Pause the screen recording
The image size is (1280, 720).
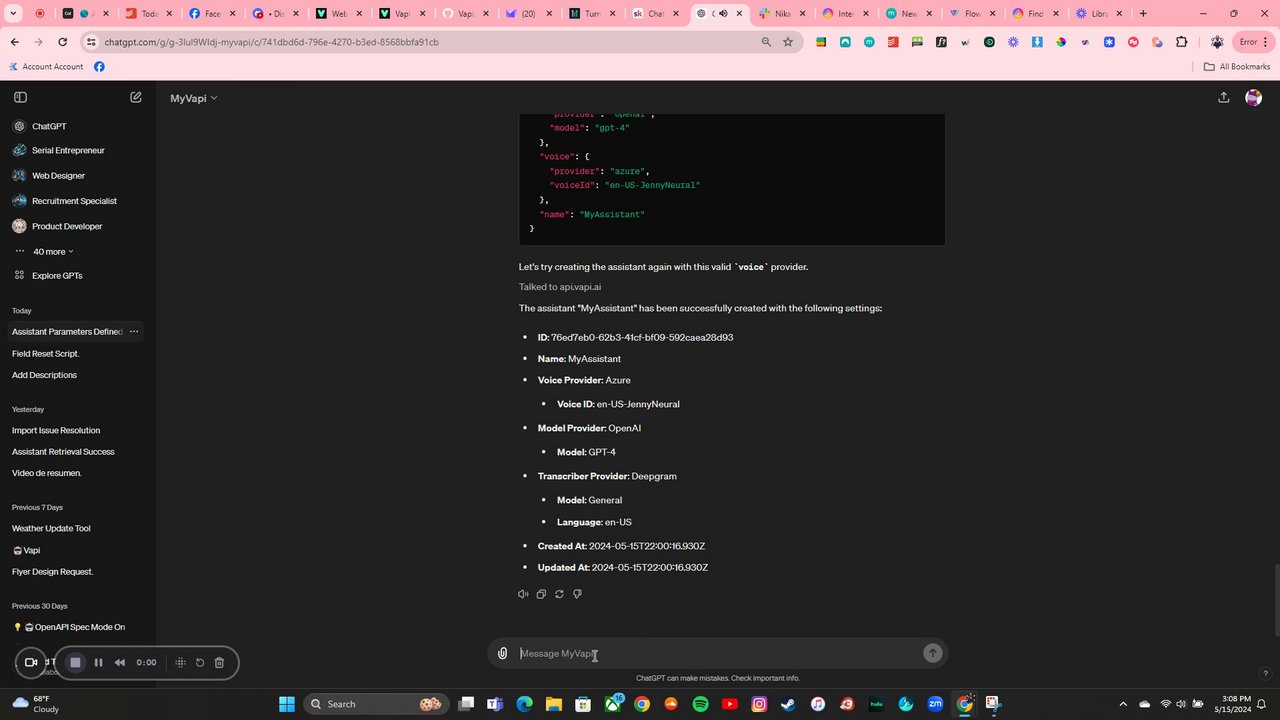coord(98,662)
